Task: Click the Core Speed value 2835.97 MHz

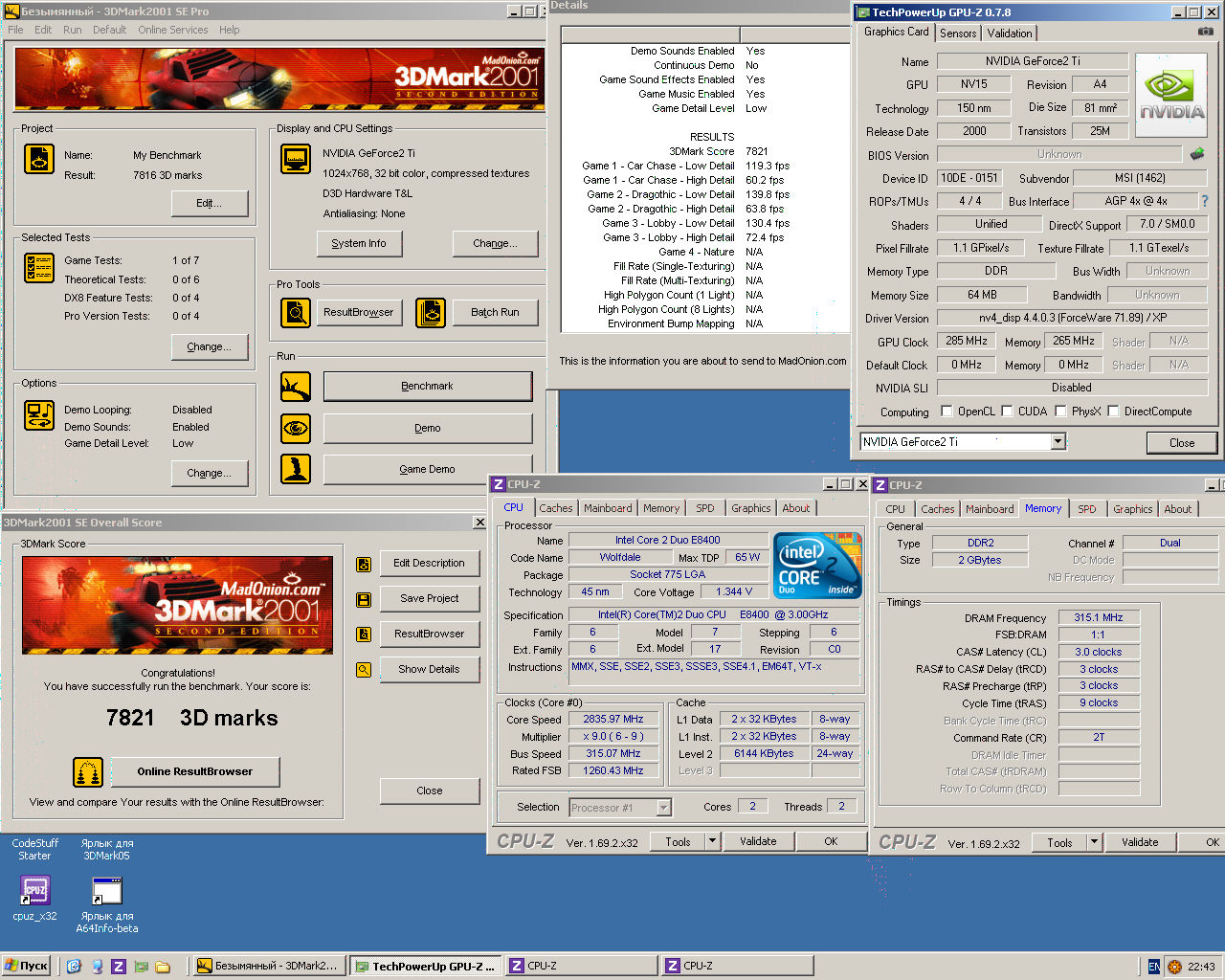Action: pos(613,720)
